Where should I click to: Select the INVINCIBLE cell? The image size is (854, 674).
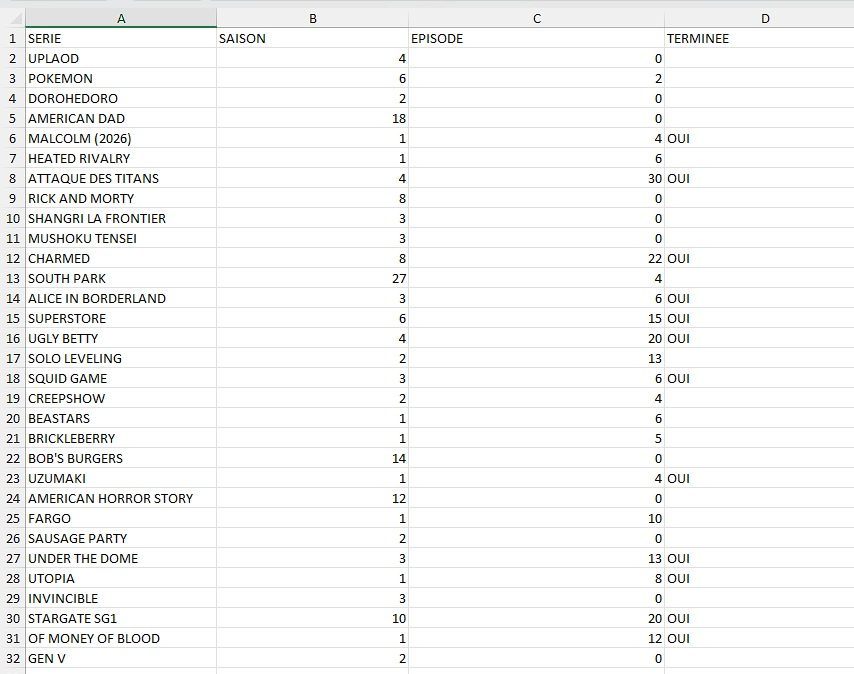[121, 598]
